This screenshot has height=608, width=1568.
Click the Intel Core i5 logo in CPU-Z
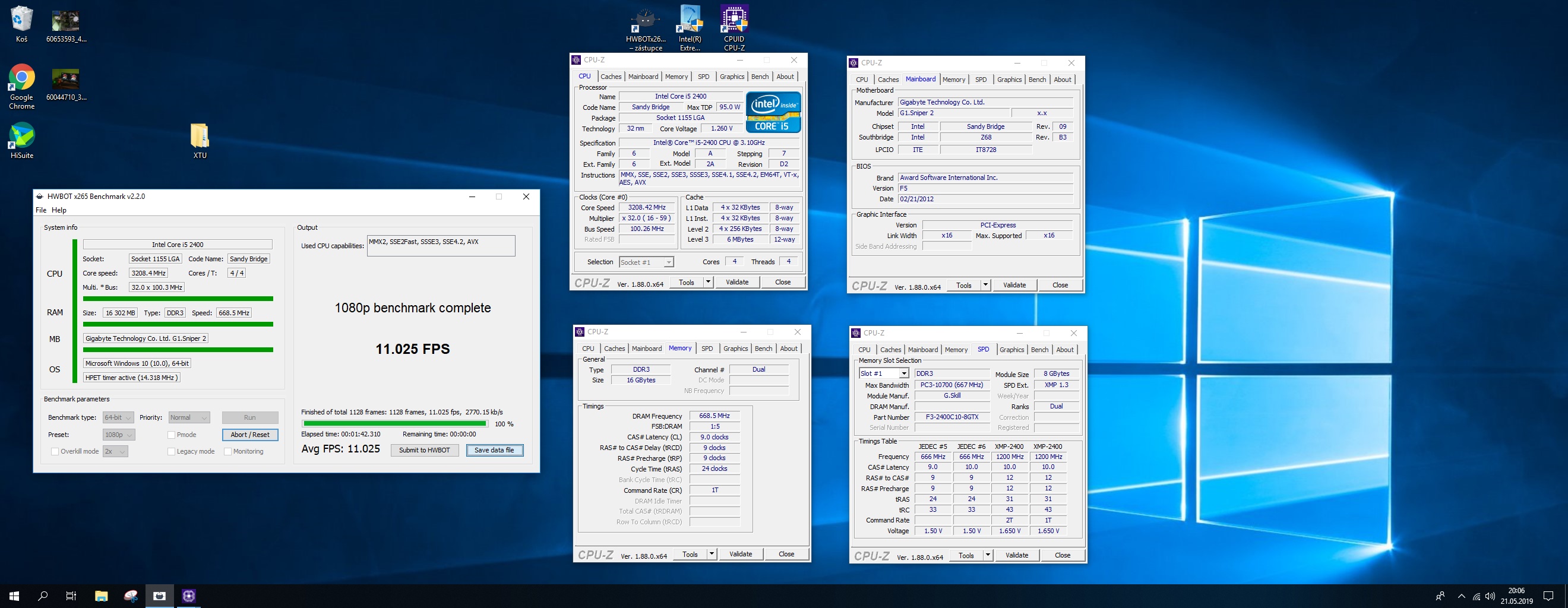773,112
